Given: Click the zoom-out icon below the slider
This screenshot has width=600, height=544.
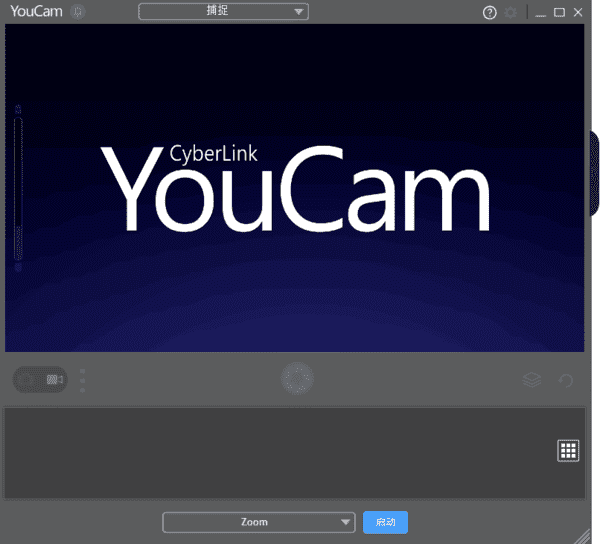Looking at the screenshot, I should click(x=18, y=268).
